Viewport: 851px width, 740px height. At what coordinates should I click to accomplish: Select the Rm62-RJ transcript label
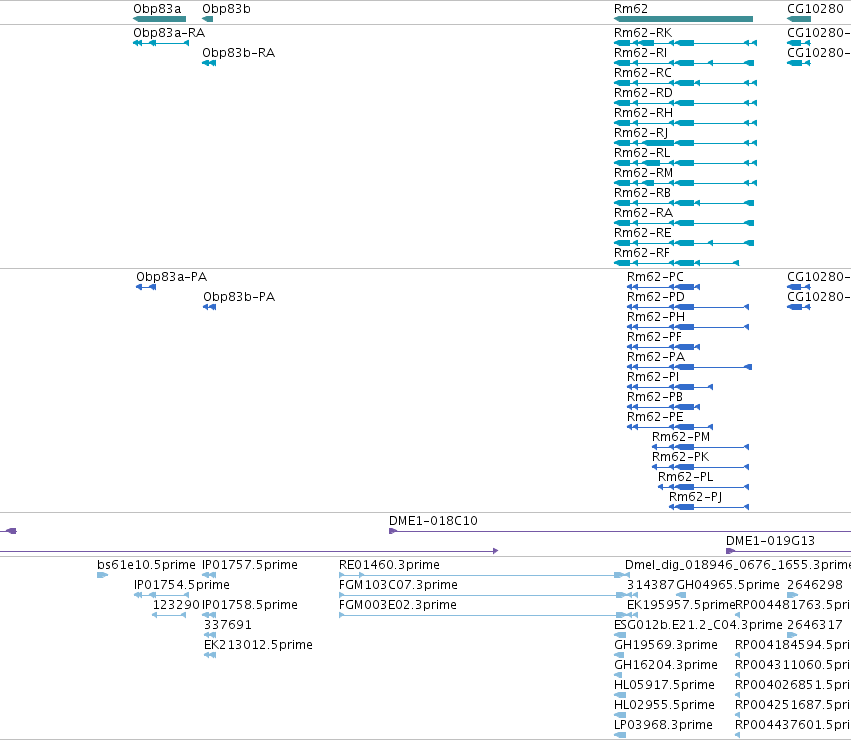point(641,133)
